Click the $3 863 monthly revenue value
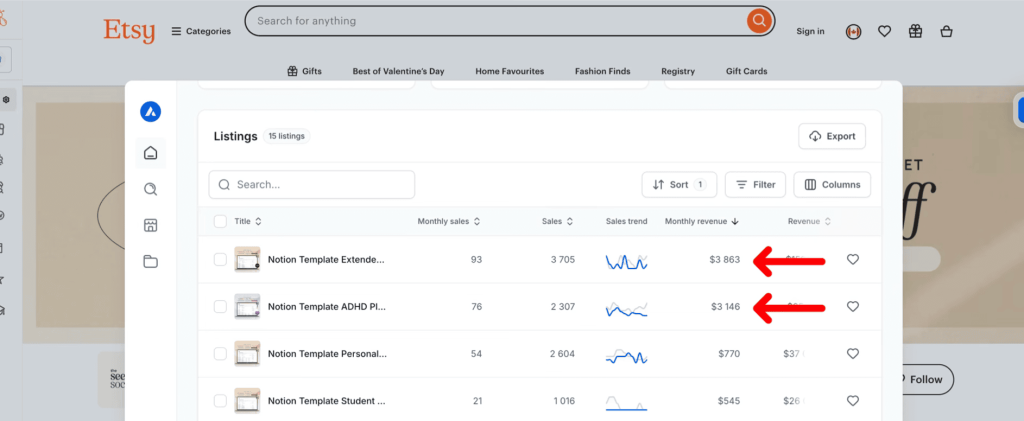Image resolution: width=1024 pixels, height=421 pixels. tap(724, 260)
